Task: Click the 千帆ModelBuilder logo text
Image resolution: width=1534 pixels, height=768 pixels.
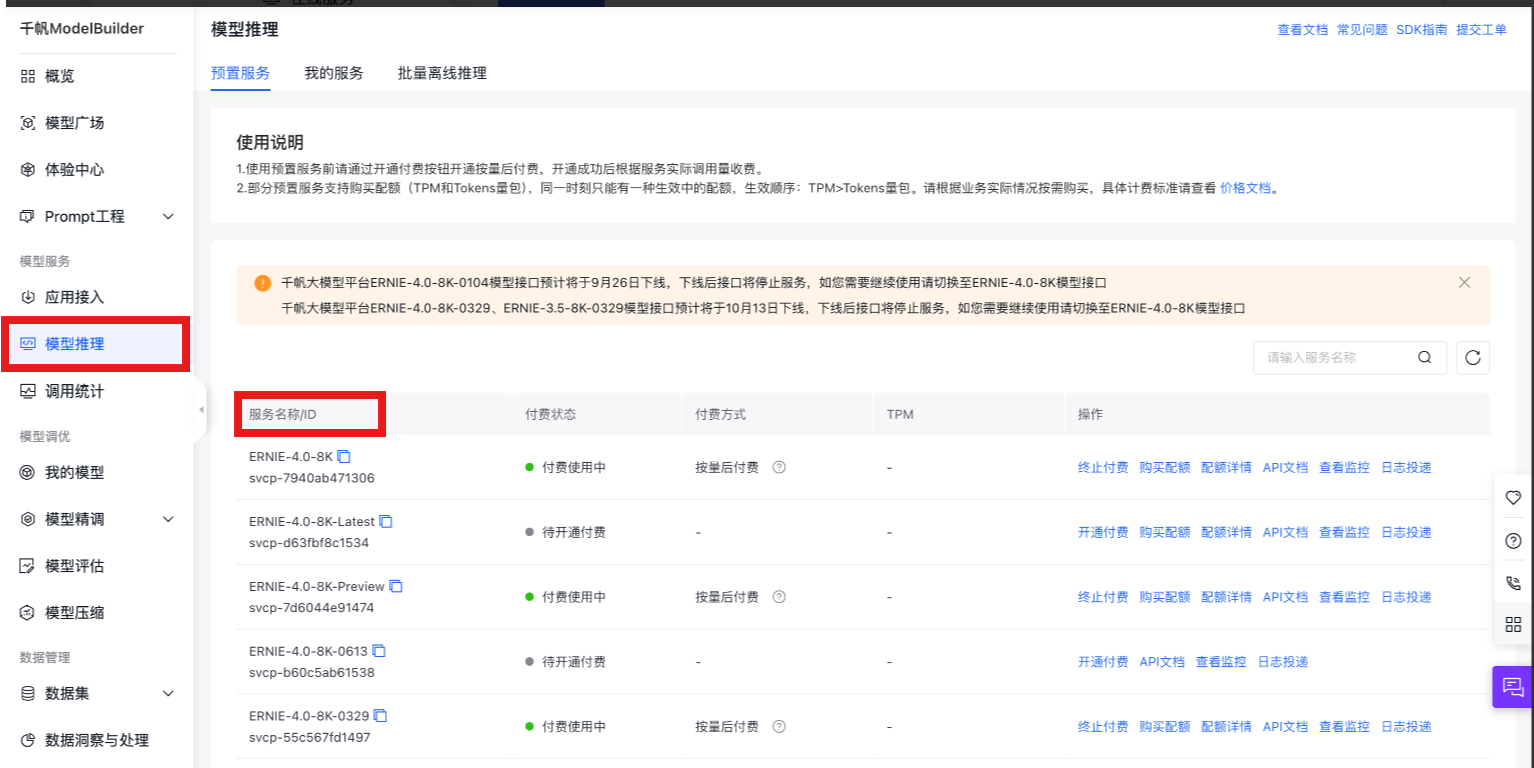Action: coord(82,28)
